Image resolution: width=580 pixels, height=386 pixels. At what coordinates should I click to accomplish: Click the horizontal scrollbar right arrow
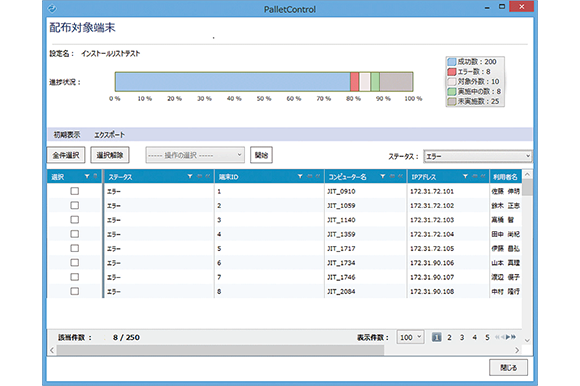[517, 350]
